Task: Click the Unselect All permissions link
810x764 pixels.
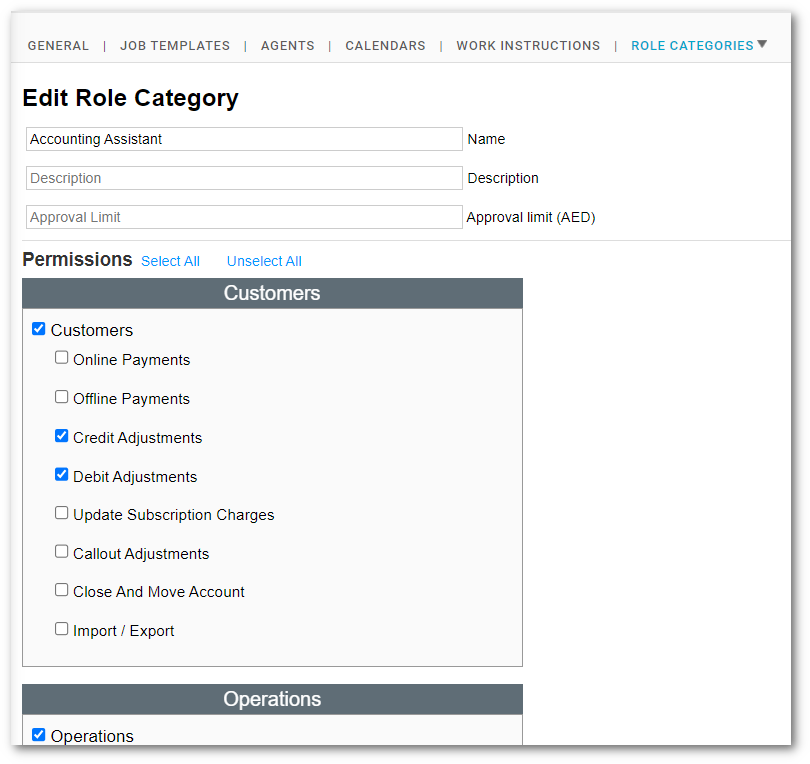Action: 264,261
